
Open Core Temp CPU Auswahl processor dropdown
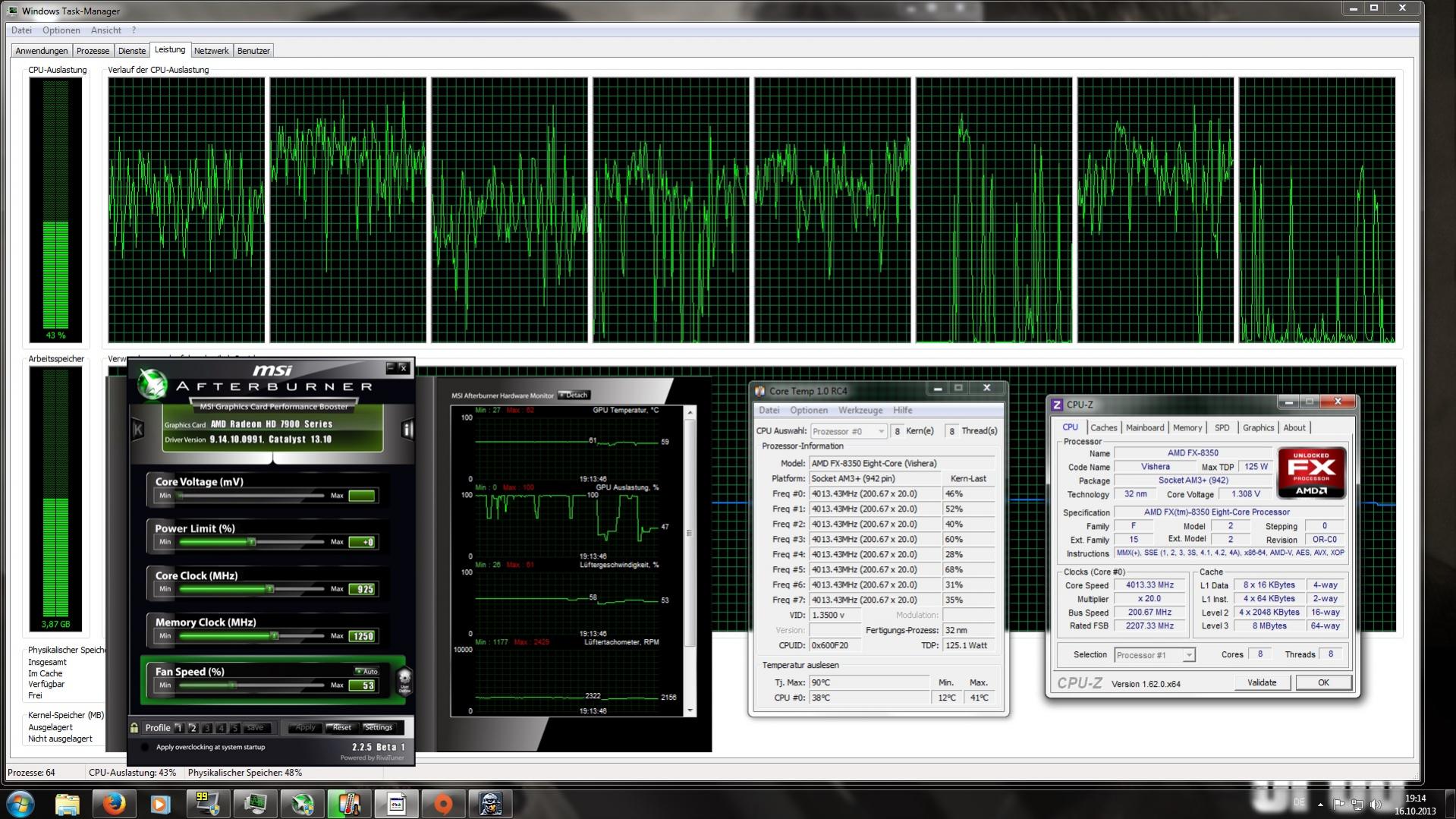tap(848, 431)
